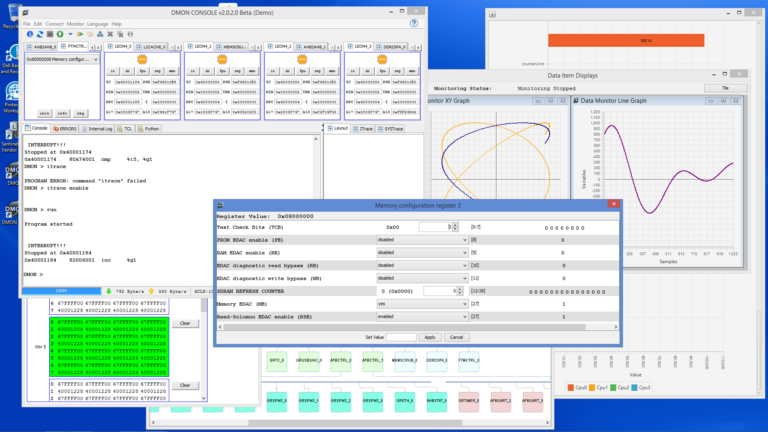
Task: Click the orange CPU chip icon in the LEON4_1 panel
Action: coord(222,59)
